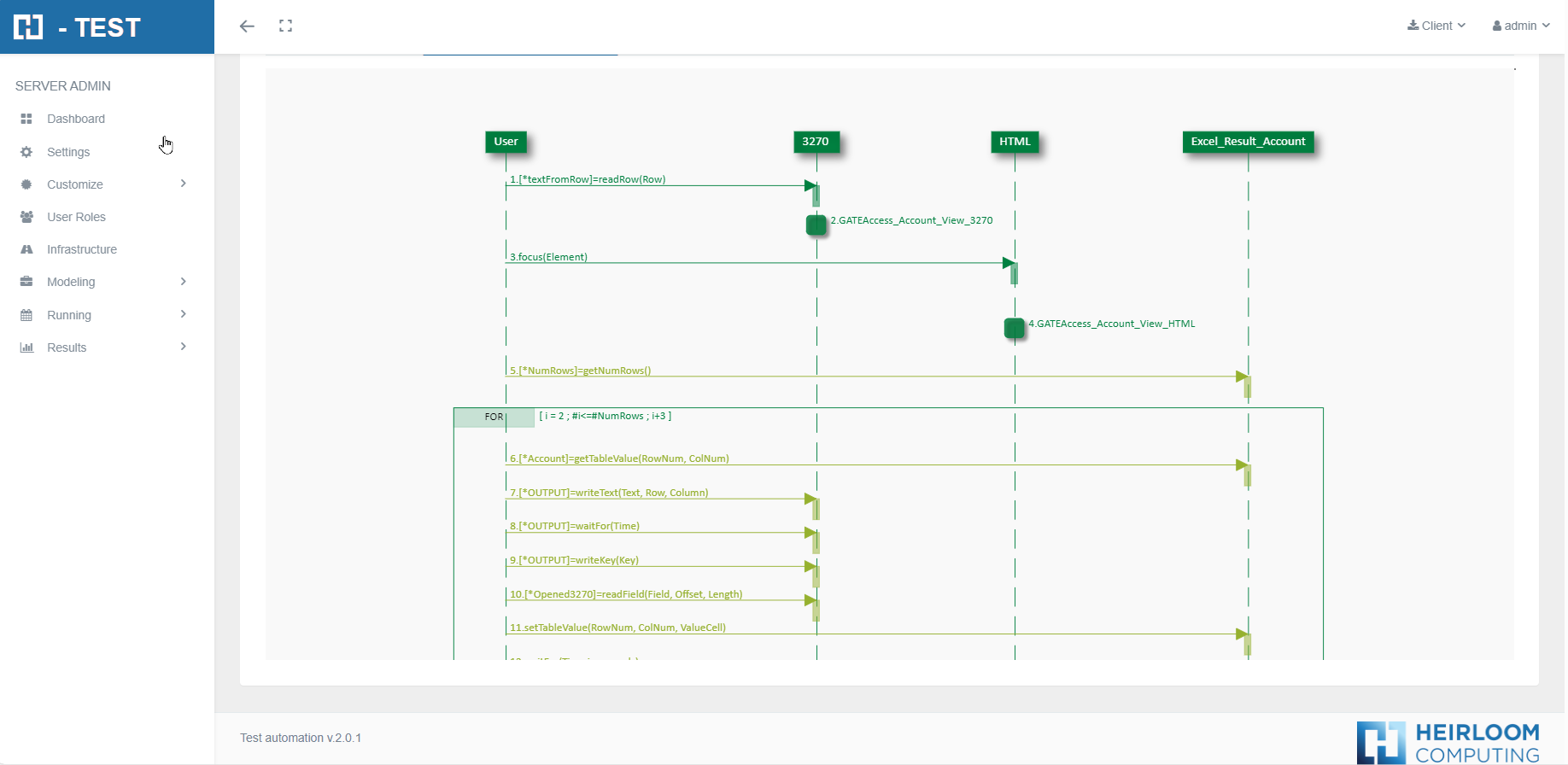Screen dimensions: 1568x765
Task: Expand the Results submenu chevron
Action: tap(183, 347)
